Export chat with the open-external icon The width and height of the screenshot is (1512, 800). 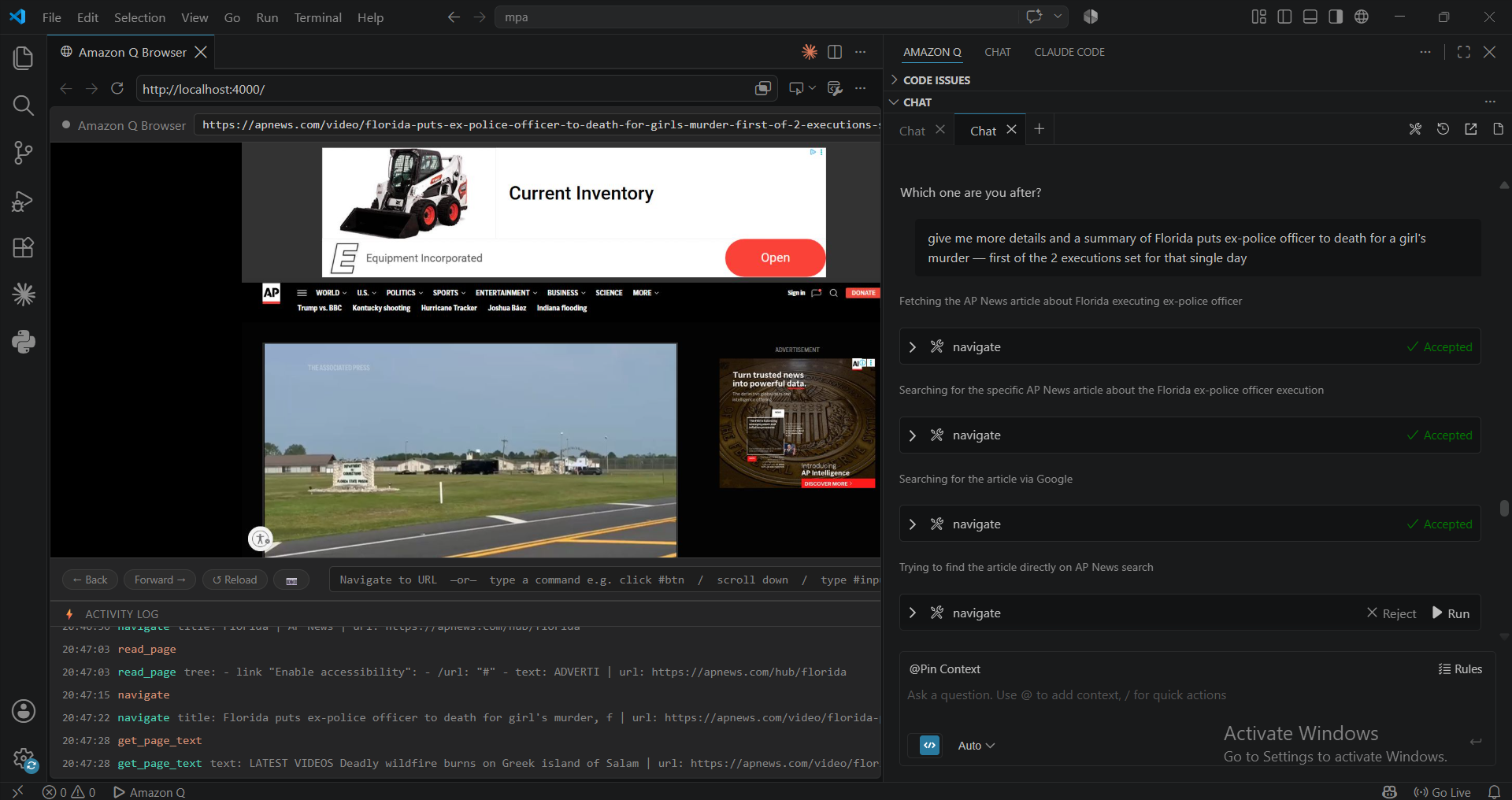coord(1470,129)
